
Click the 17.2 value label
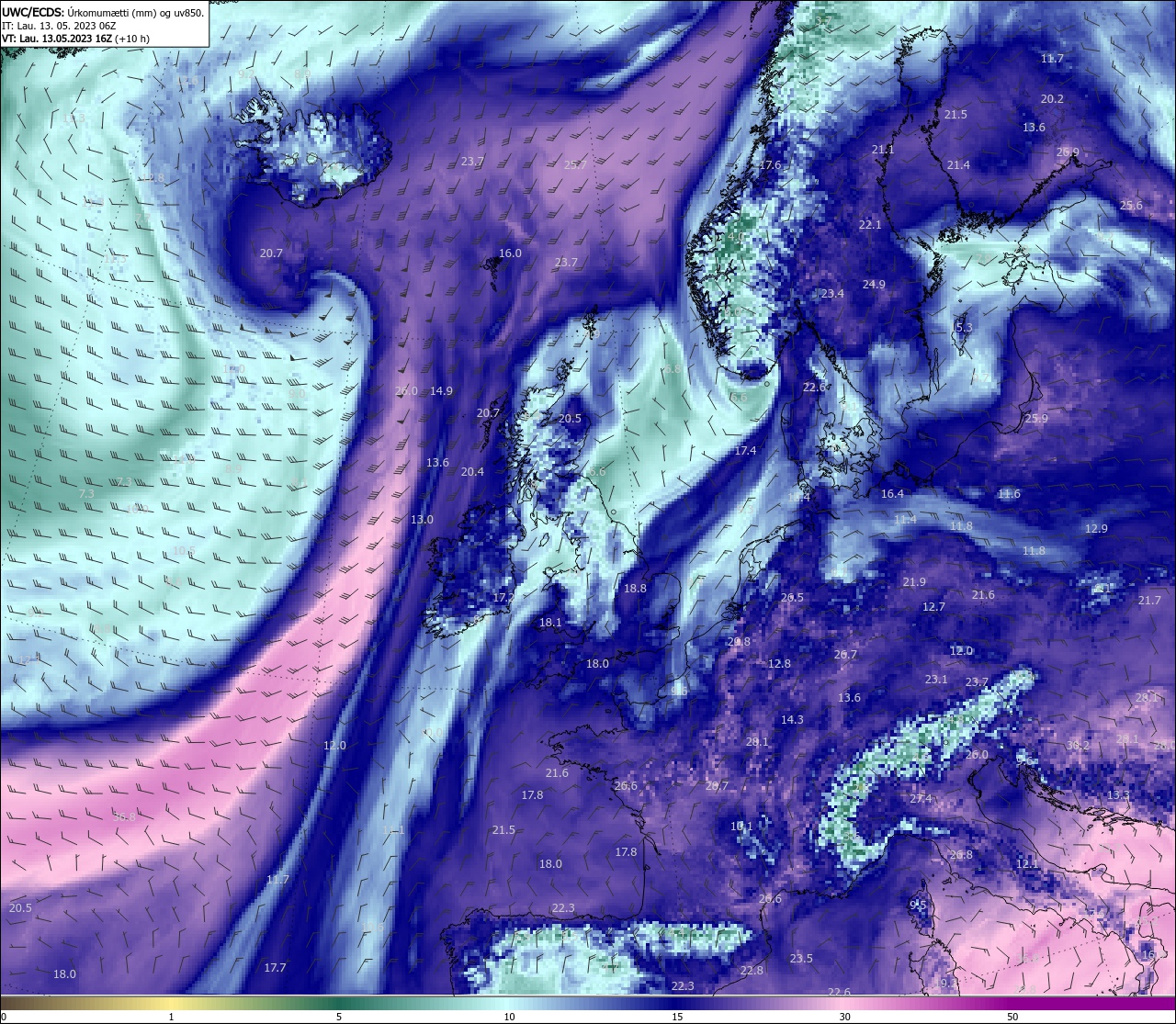pos(503,598)
